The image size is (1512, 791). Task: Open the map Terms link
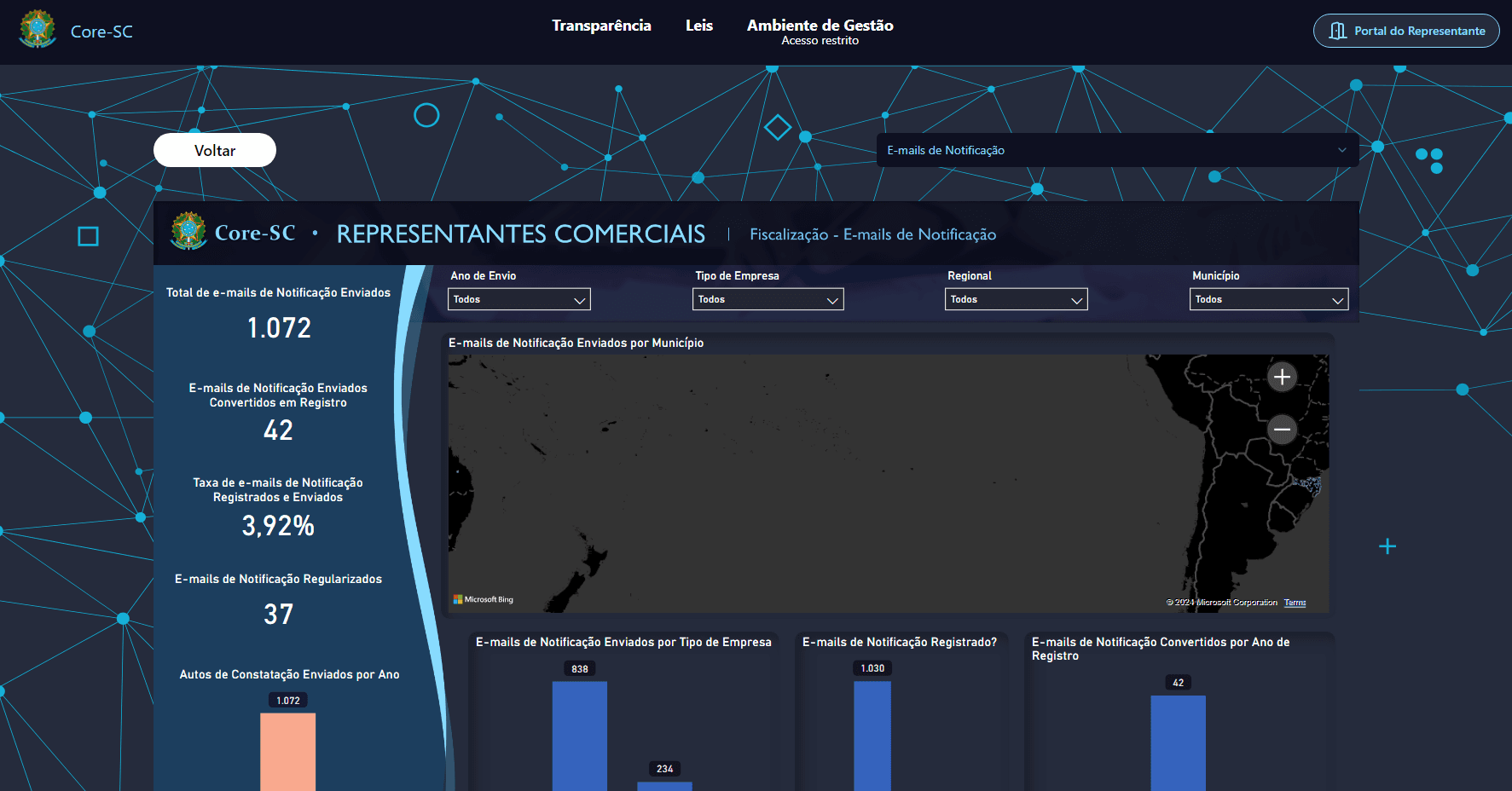[x=1295, y=603]
